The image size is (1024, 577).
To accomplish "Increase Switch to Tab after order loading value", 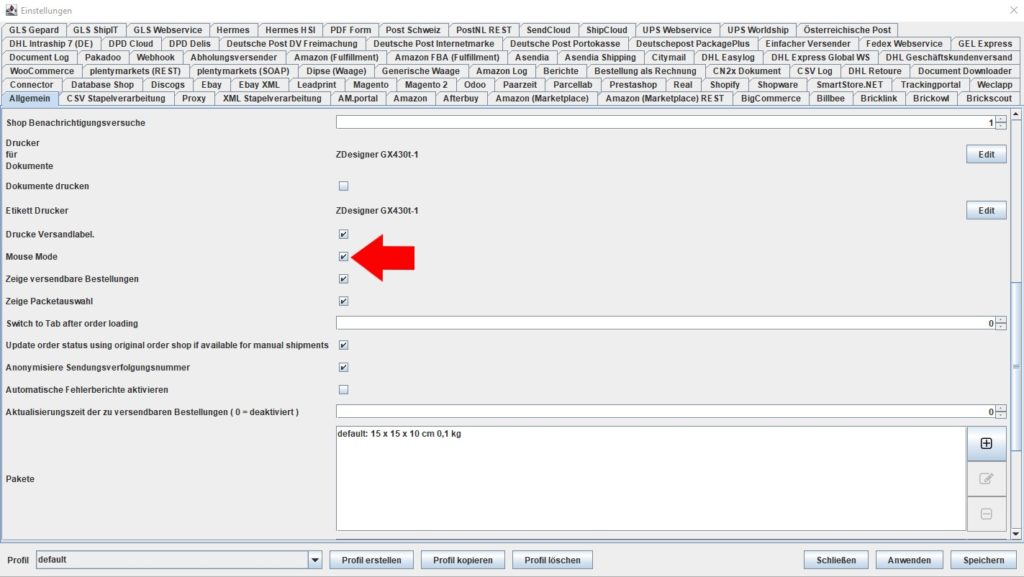I will (1000, 320).
